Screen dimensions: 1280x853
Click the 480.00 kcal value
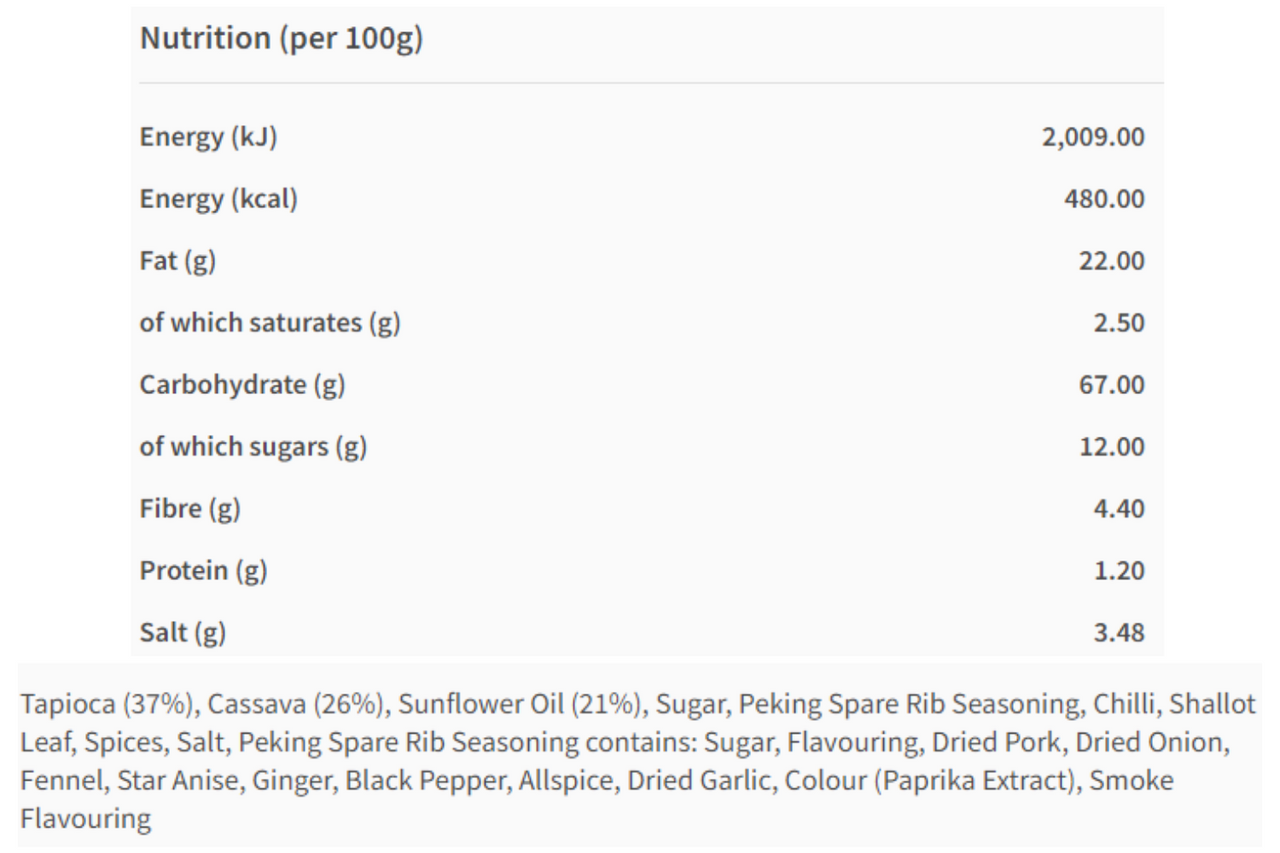click(x=1104, y=199)
